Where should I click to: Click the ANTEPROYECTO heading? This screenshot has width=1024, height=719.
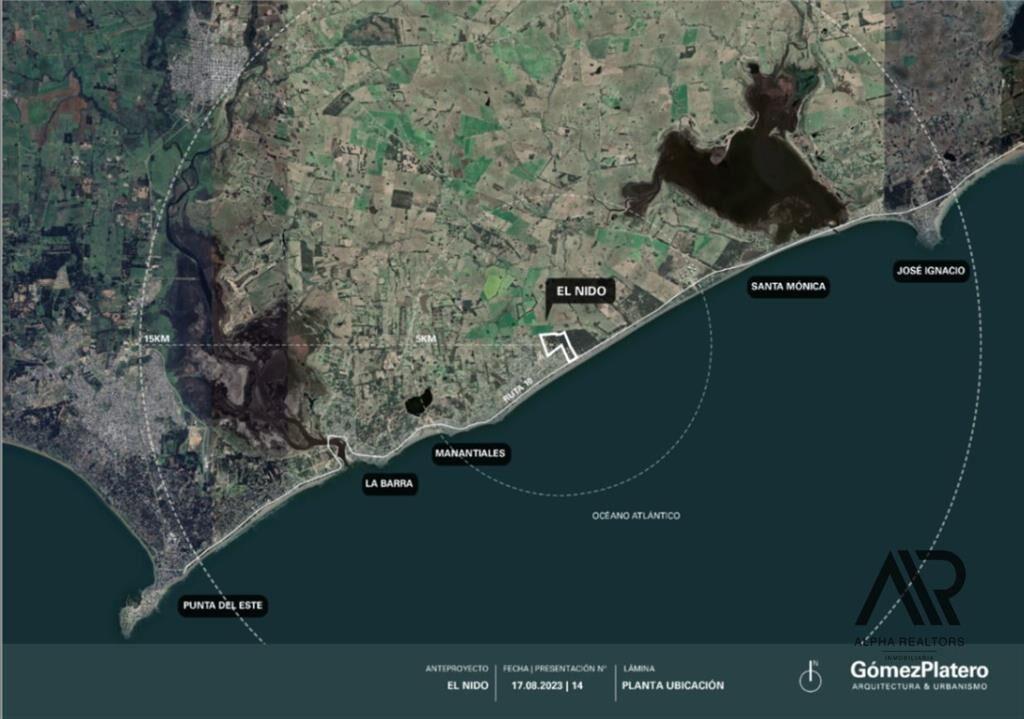coord(456,669)
